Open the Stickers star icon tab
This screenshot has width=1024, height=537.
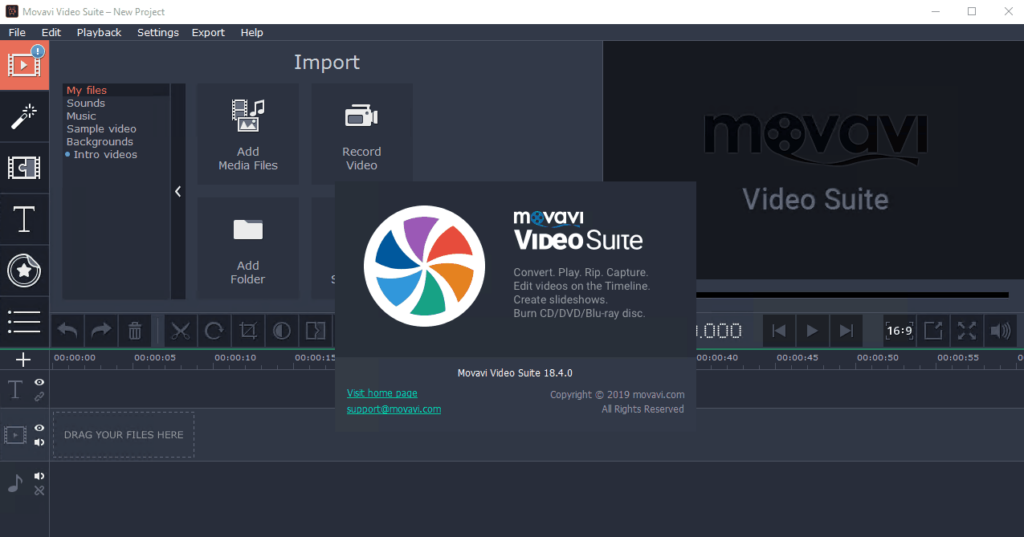(x=24, y=270)
